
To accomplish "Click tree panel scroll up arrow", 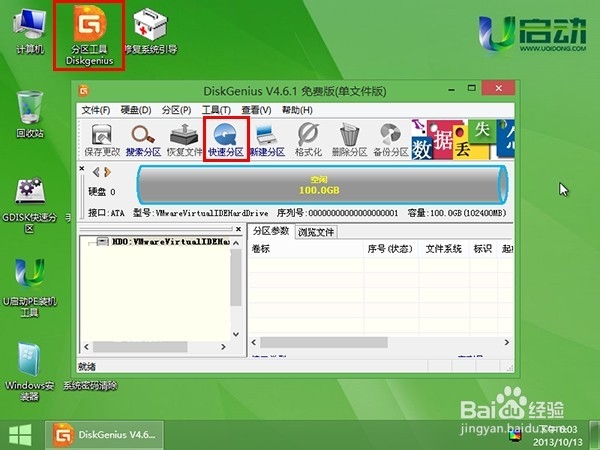I will click(x=236, y=243).
